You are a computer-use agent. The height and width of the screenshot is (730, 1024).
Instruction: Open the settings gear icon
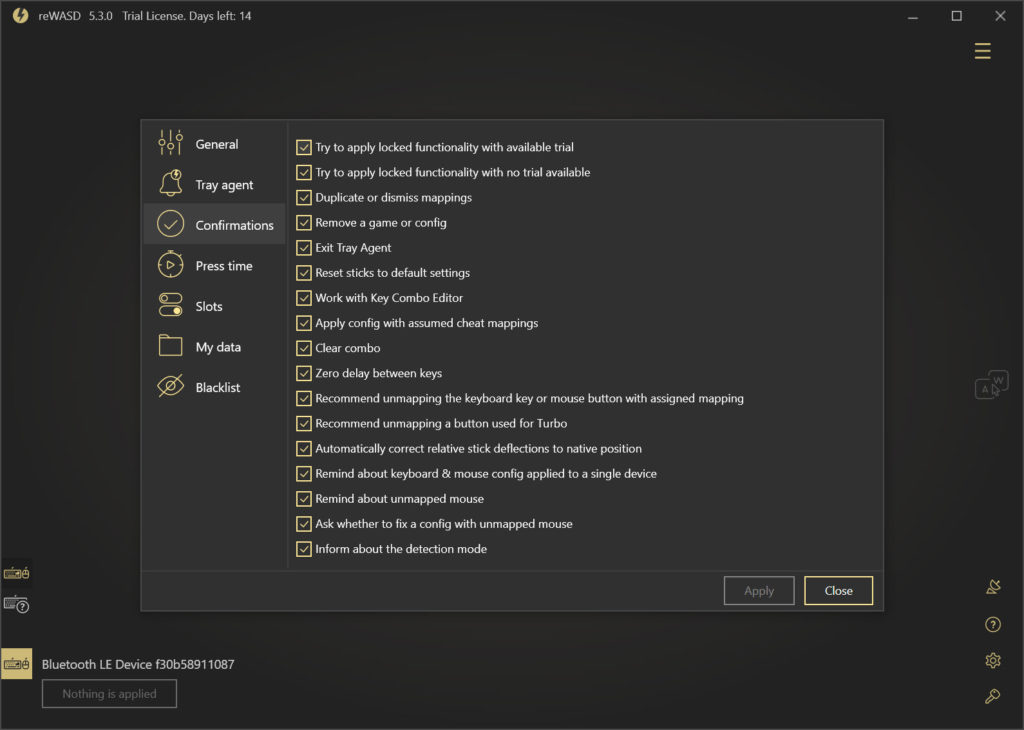[993, 661]
